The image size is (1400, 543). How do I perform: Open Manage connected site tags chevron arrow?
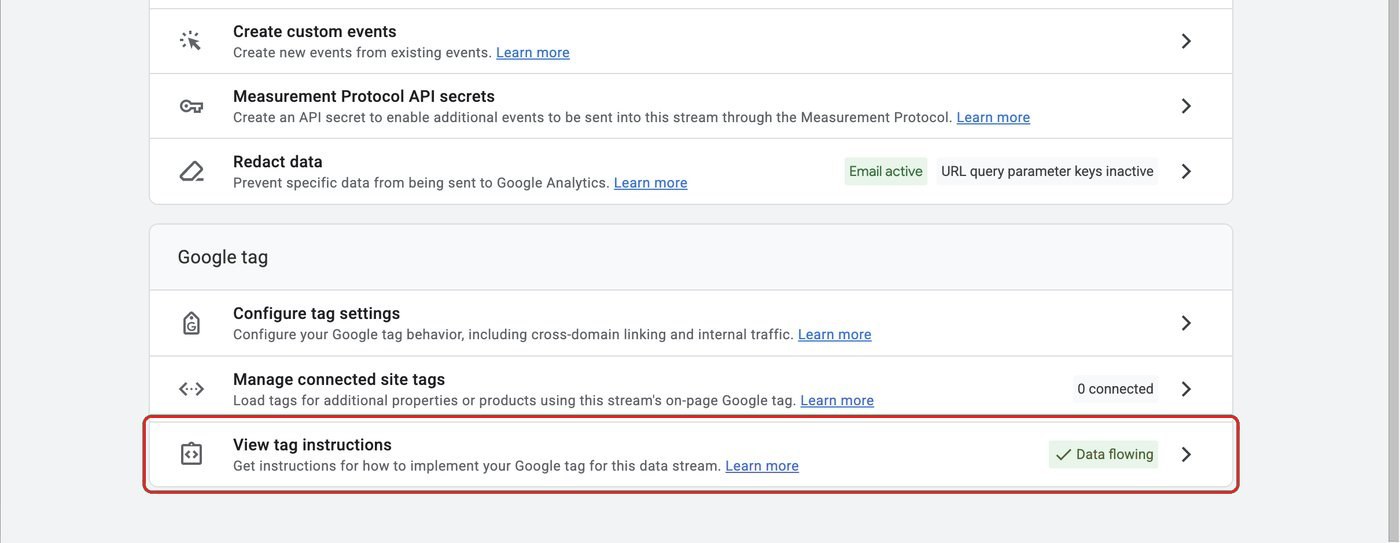(1186, 389)
